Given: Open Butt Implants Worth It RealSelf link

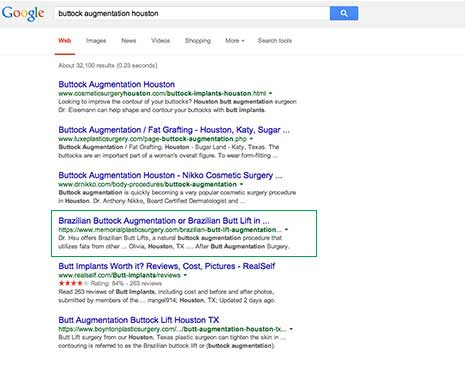Looking at the screenshot, I should coord(167,266).
